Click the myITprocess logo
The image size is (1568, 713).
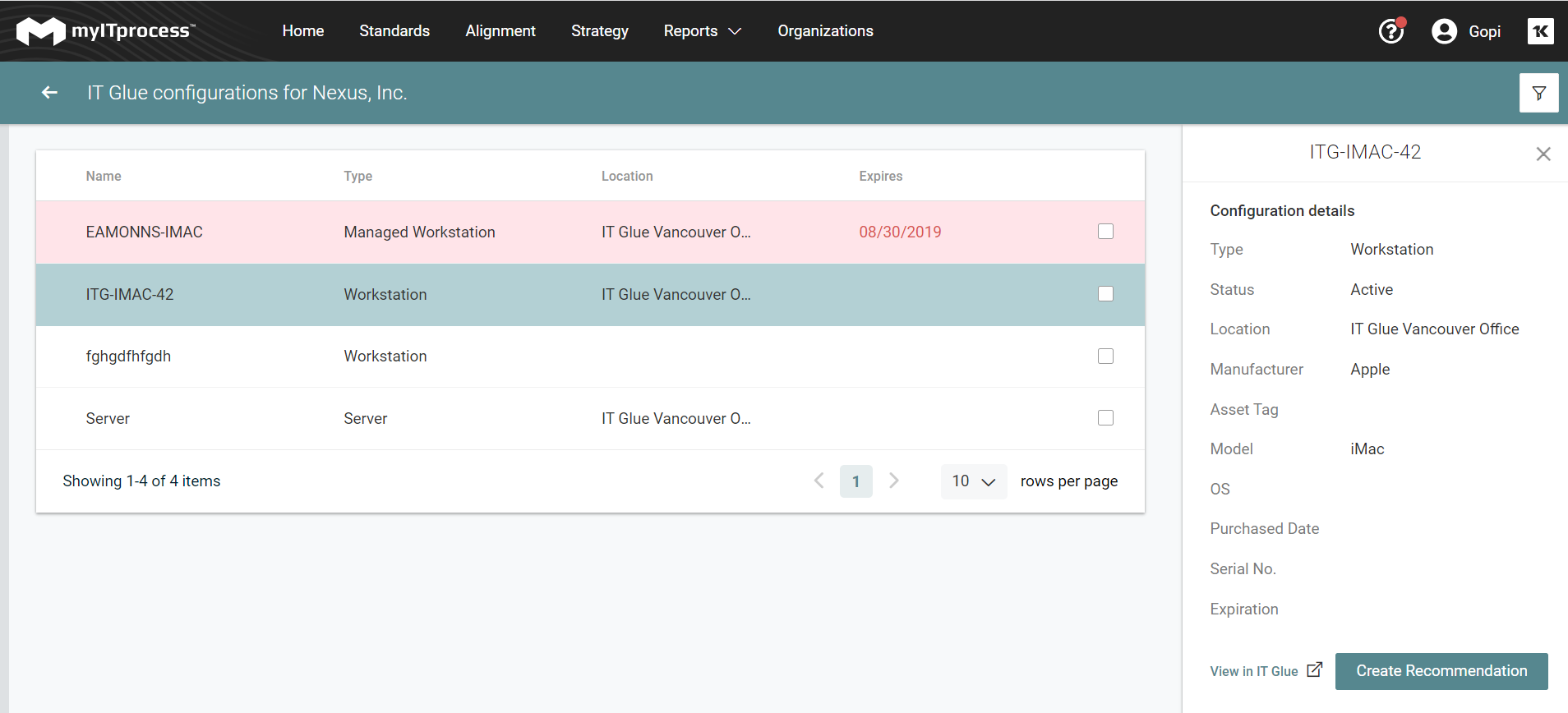(106, 31)
